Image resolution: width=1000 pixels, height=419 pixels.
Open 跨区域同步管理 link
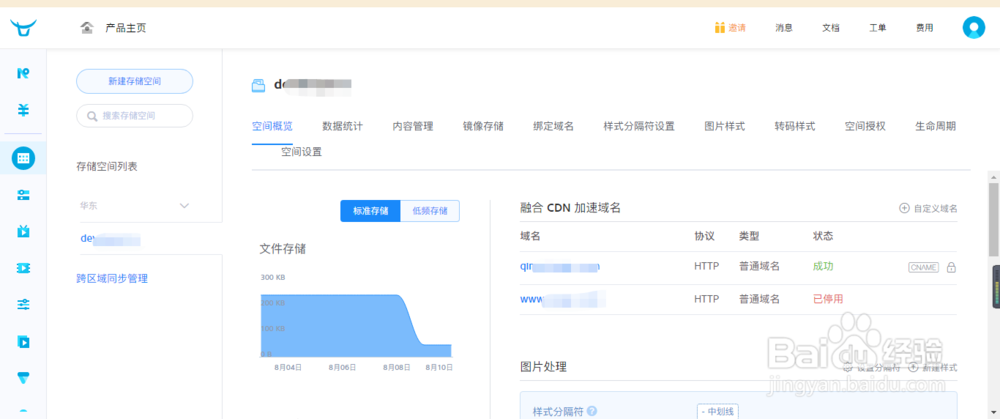[112, 279]
